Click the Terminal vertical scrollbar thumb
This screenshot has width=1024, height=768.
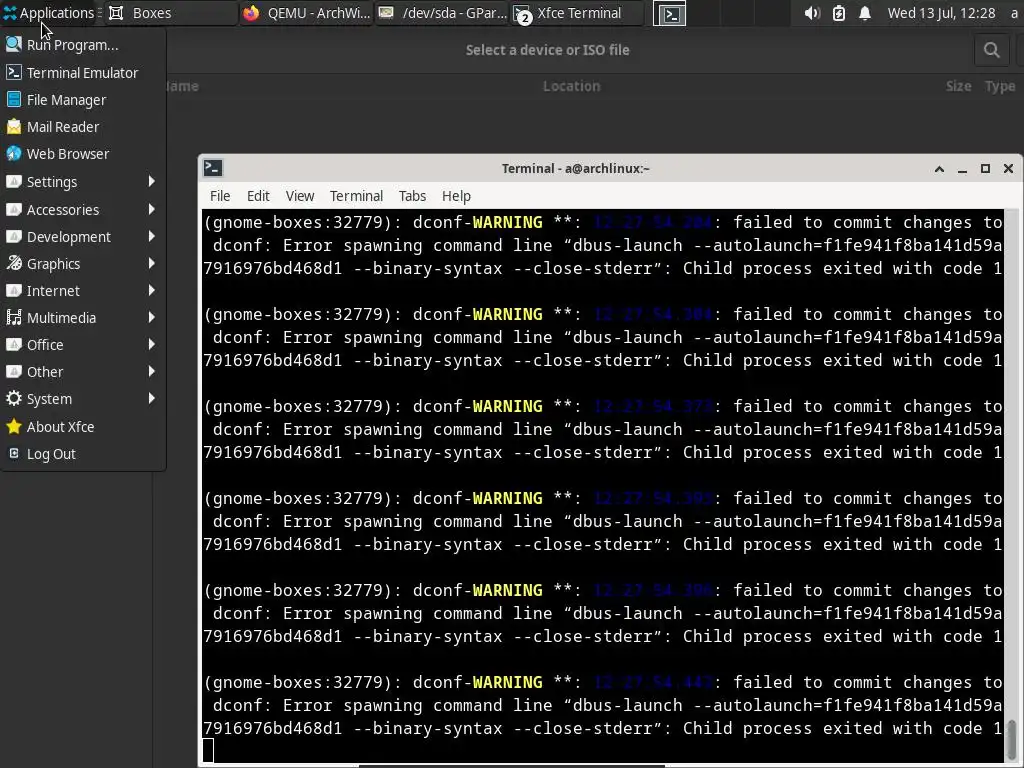(1012, 737)
